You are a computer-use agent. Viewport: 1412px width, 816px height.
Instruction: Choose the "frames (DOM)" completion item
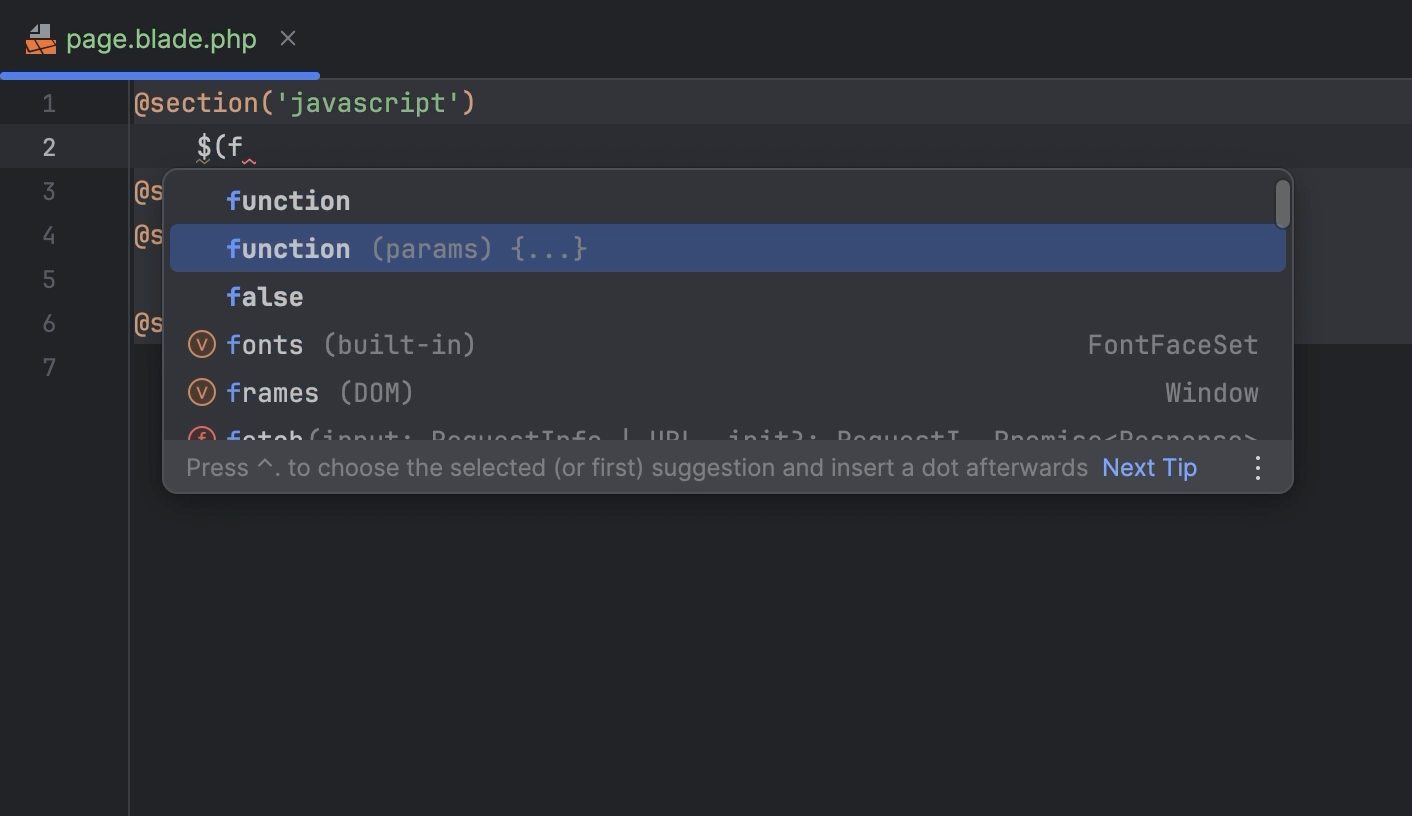click(320, 393)
